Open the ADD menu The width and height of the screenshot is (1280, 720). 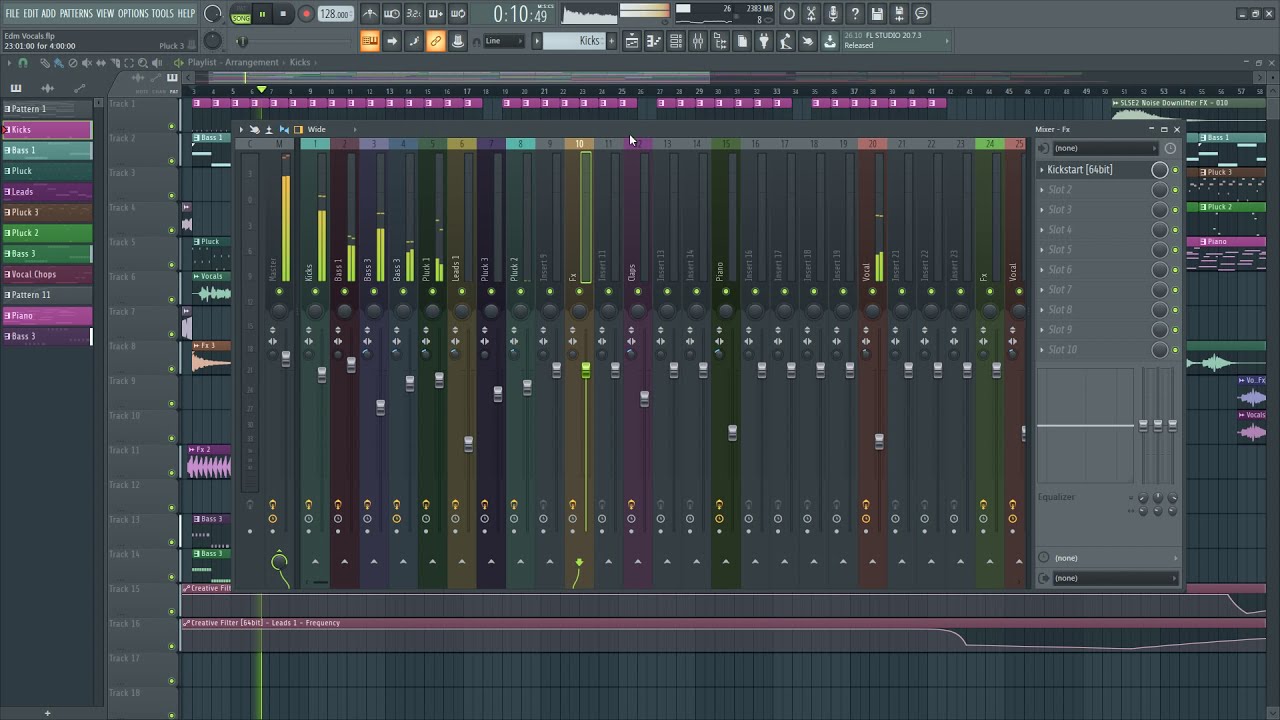[x=49, y=14]
